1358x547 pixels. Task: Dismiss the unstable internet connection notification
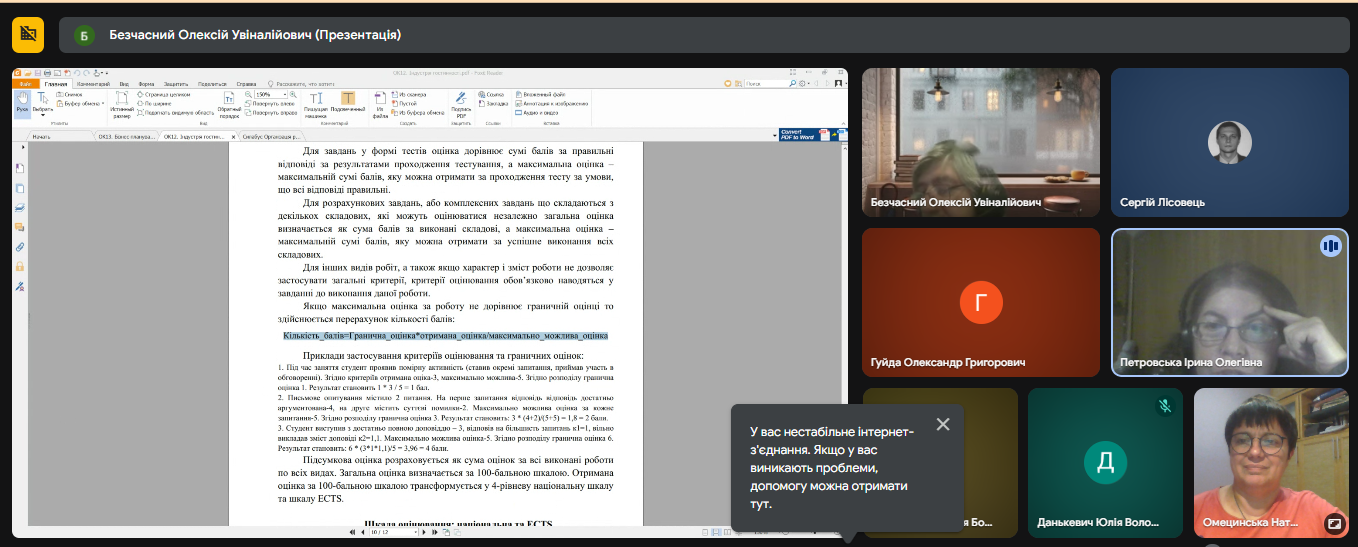coord(942,425)
